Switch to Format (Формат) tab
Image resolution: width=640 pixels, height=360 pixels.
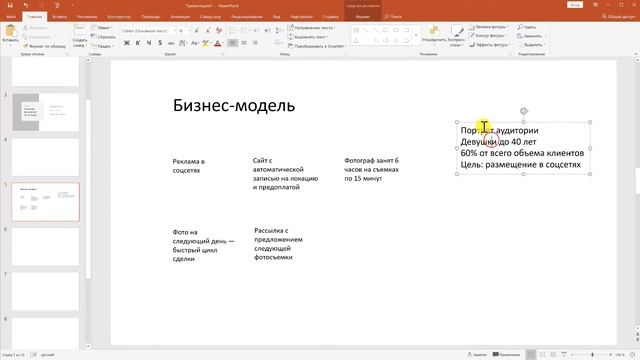[362, 17]
